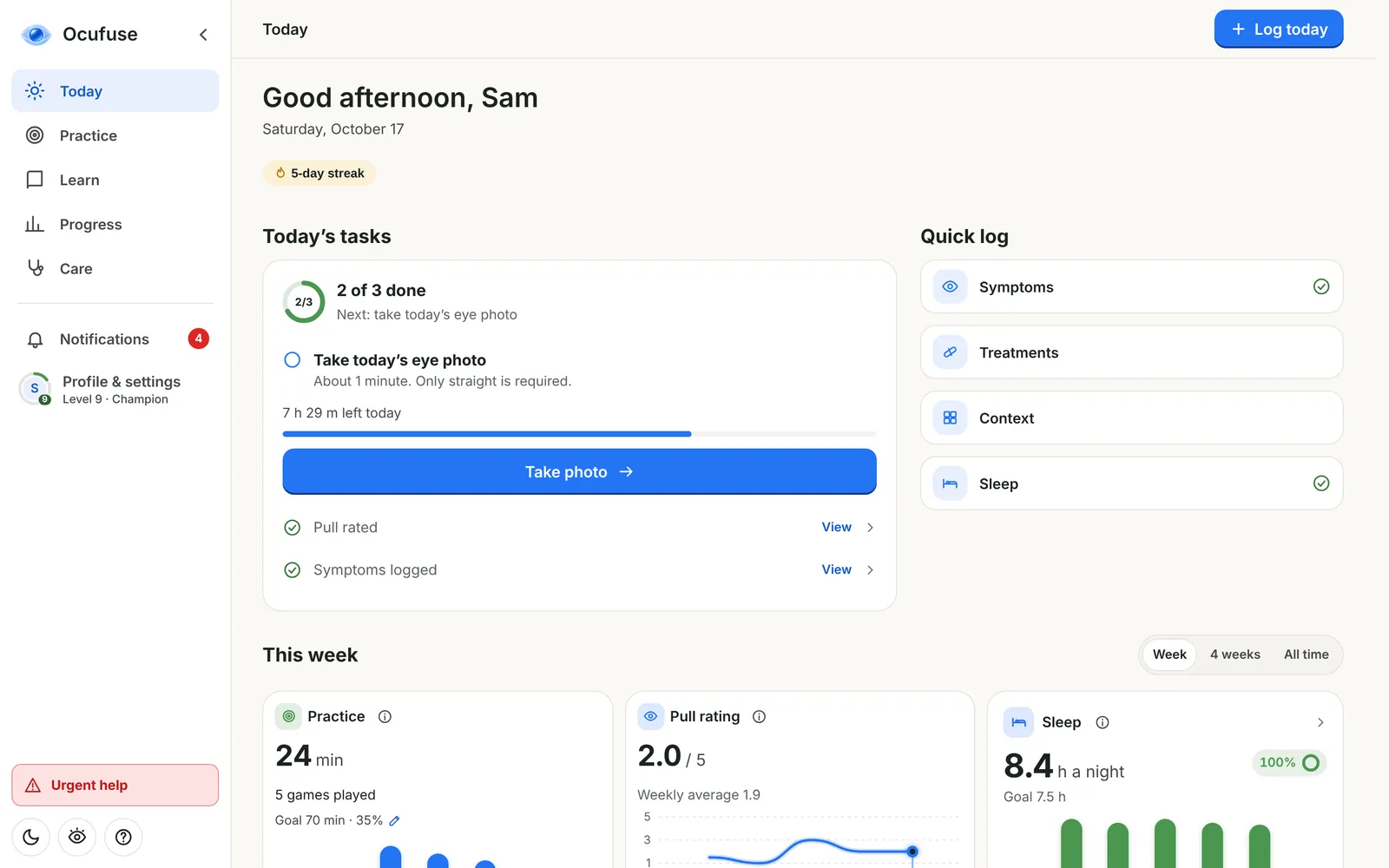Click the Sleep bed icon in Quick log
This screenshot has height=868, width=1389.
pos(950,483)
